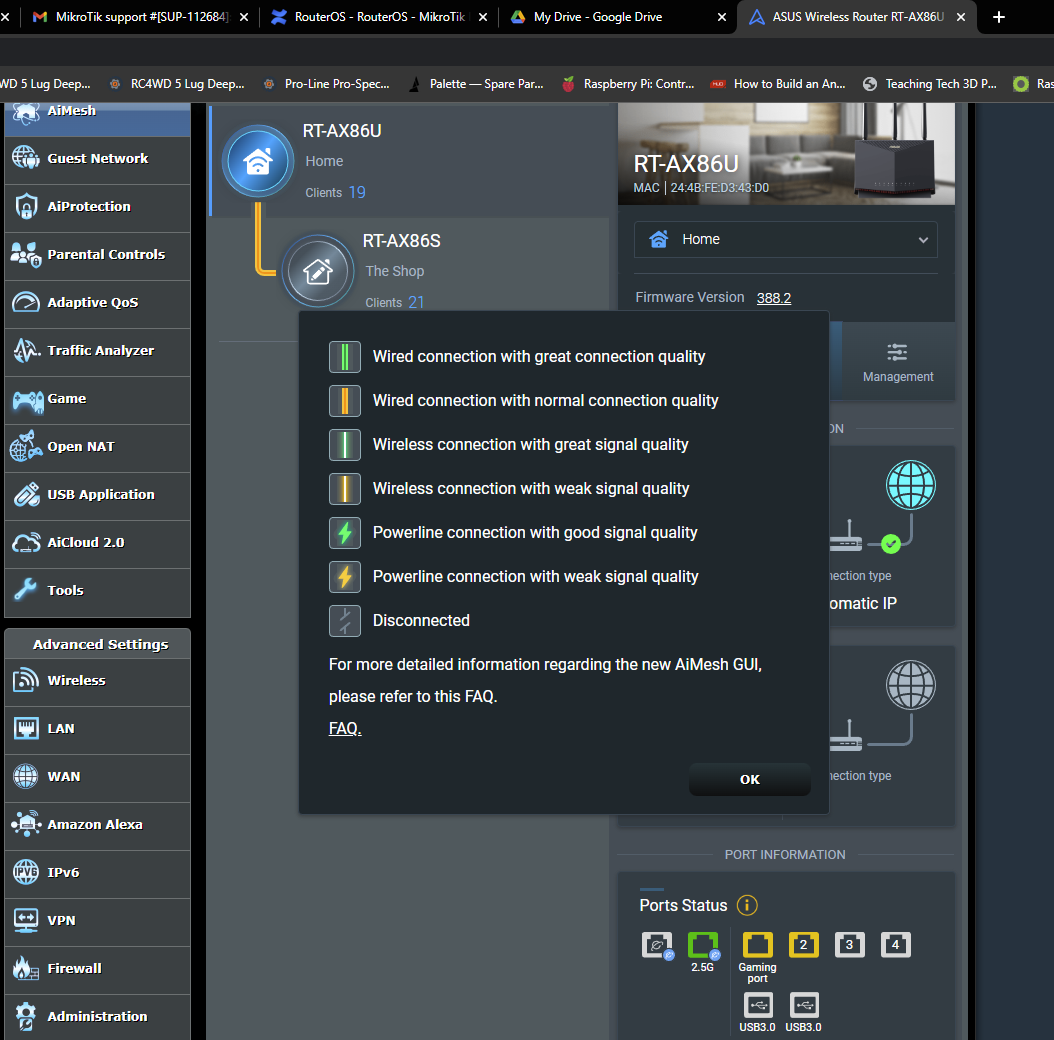Open the FAQ link in dialog
Image resolution: width=1054 pixels, height=1040 pixels.
pyautogui.click(x=345, y=728)
